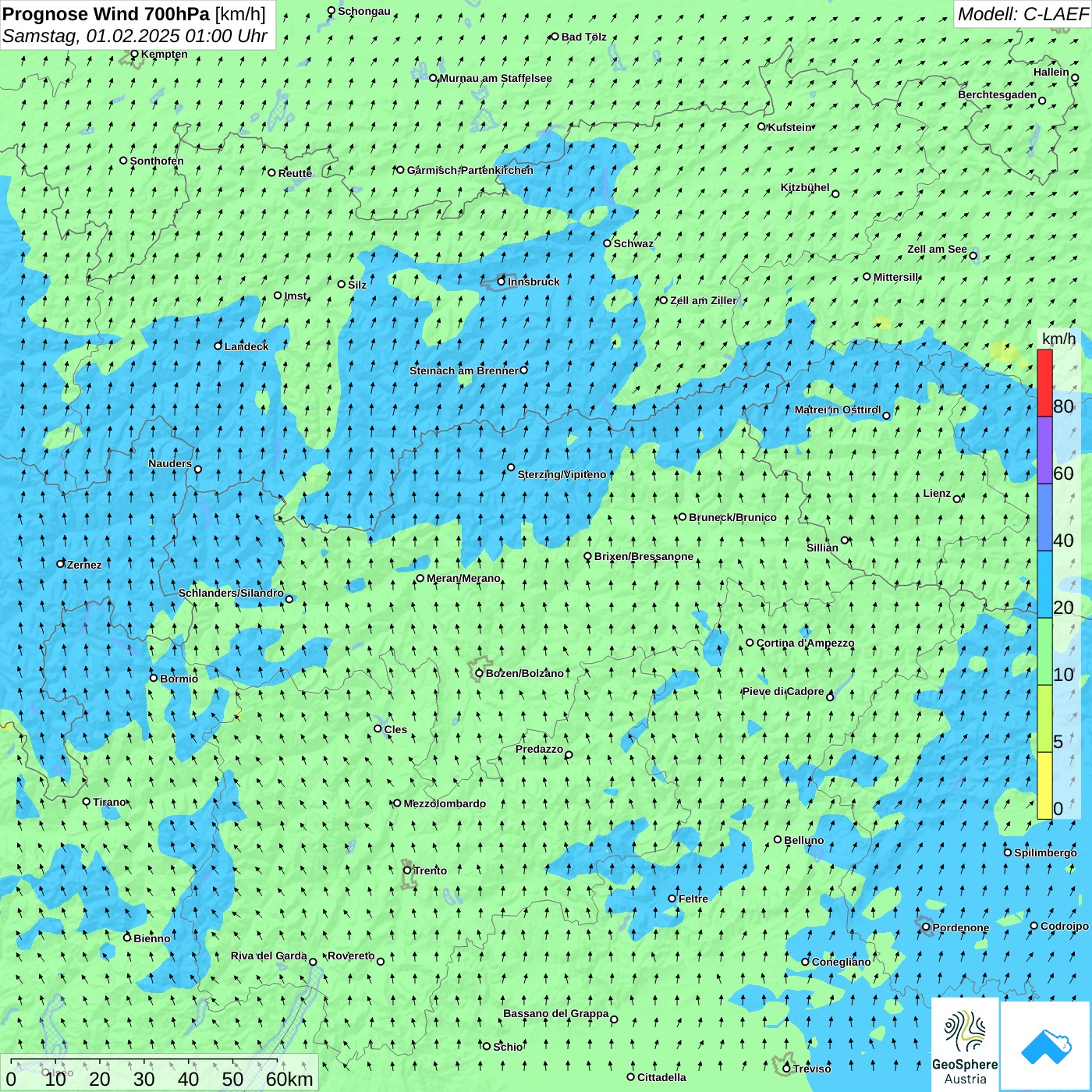This screenshot has width=1092, height=1092.
Task: Click the 'Codroipo' label
Action: point(1065,926)
